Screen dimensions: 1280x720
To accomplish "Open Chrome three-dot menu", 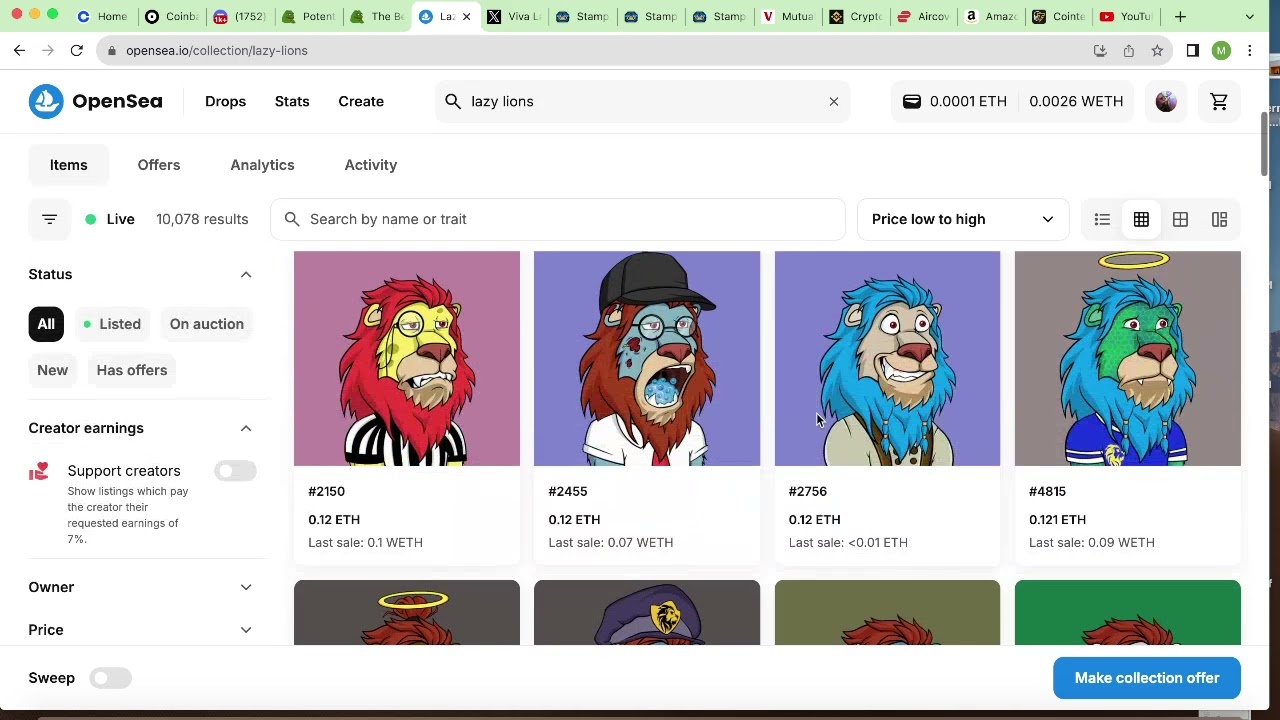I will coord(1249,50).
